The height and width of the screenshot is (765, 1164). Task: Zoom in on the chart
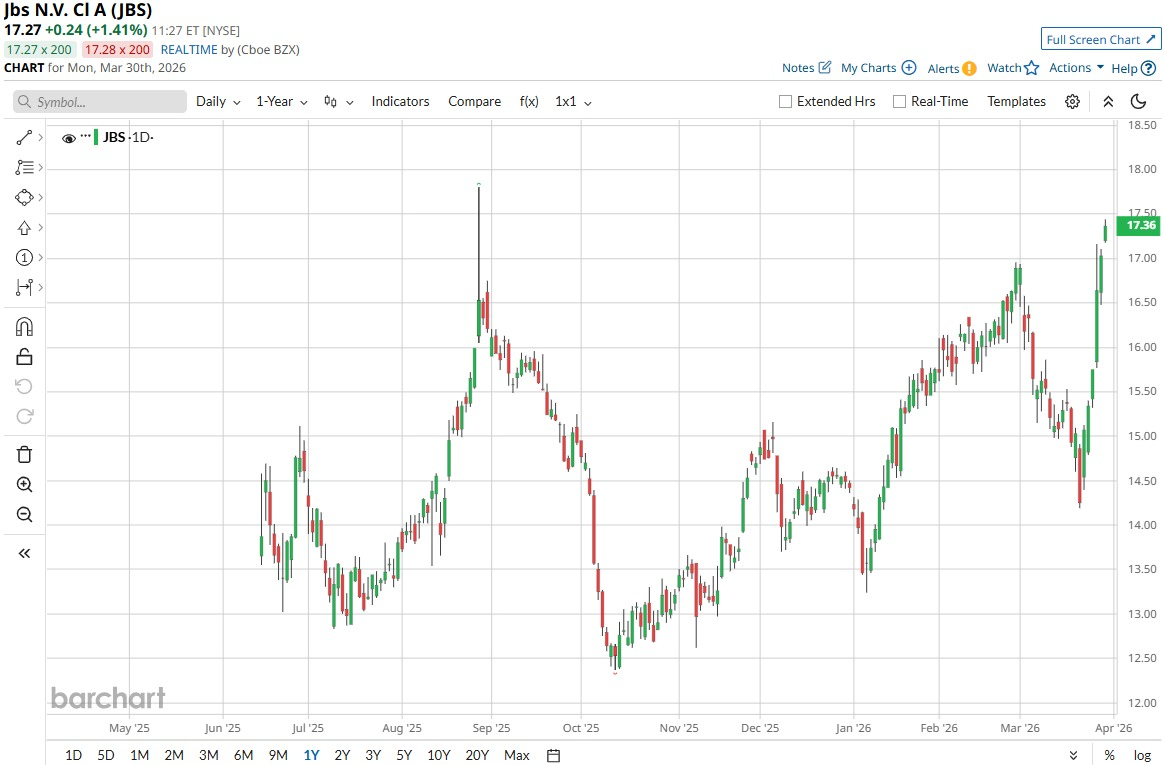(24, 485)
